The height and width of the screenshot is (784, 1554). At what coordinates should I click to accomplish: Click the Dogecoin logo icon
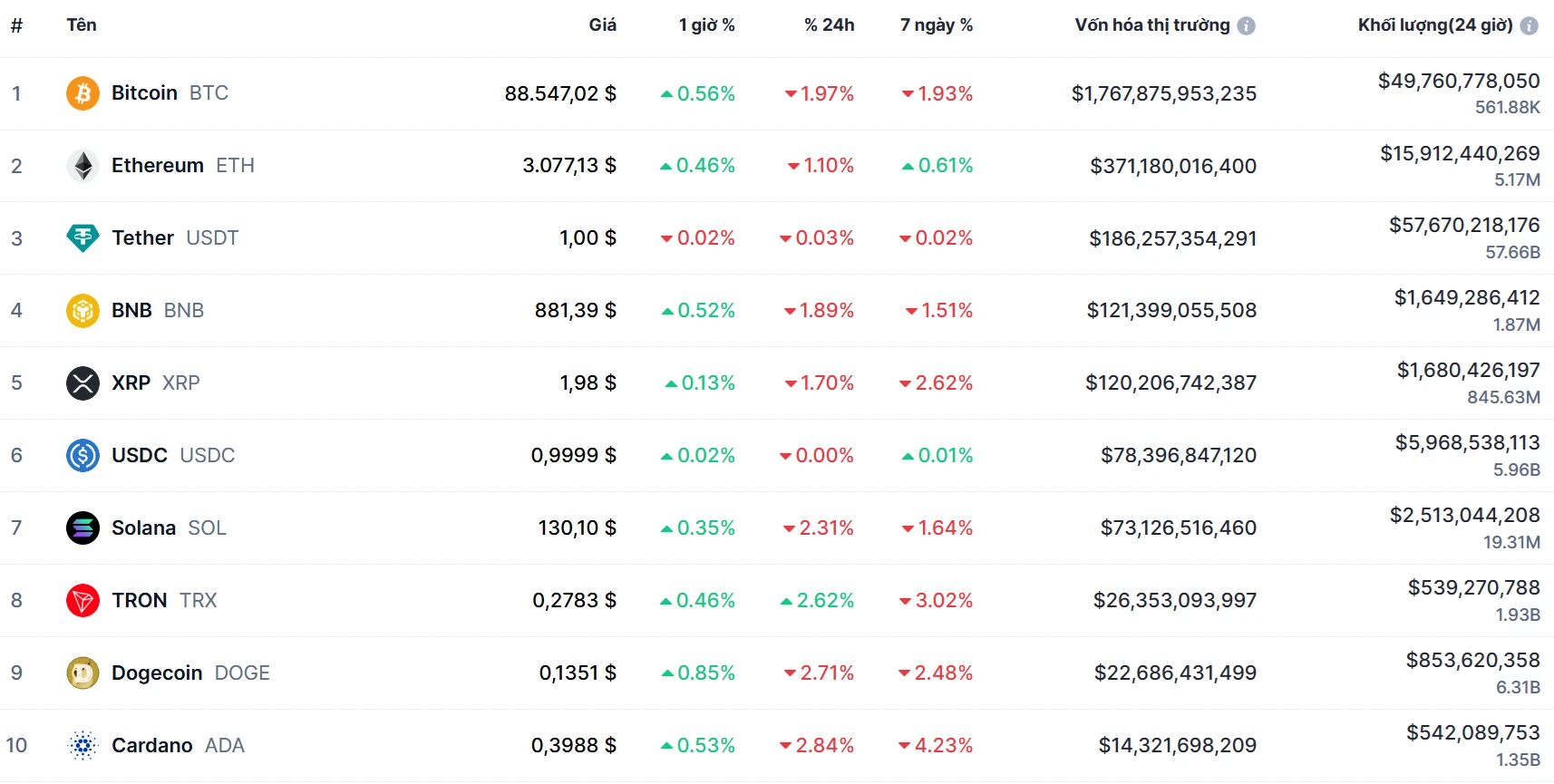[x=83, y=673]
